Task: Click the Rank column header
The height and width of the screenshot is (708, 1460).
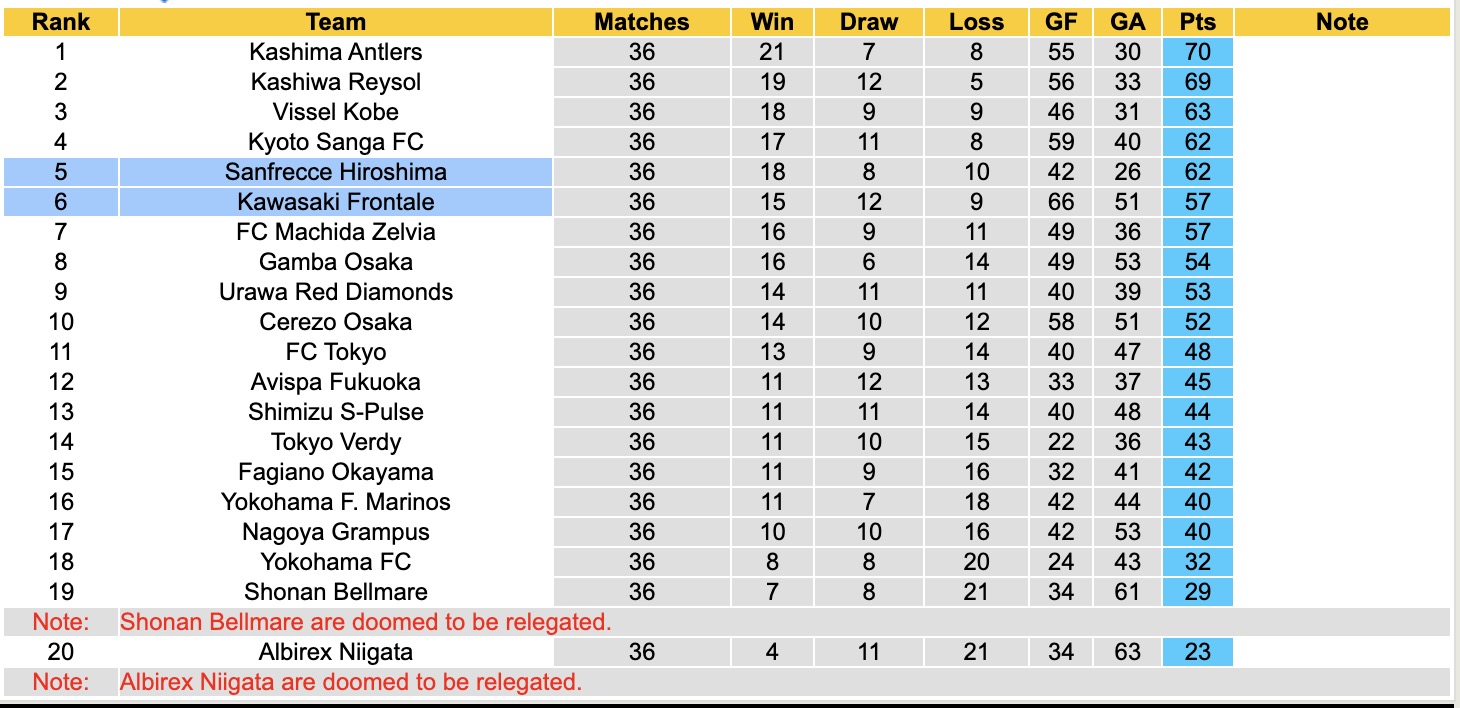Action: 61,22
